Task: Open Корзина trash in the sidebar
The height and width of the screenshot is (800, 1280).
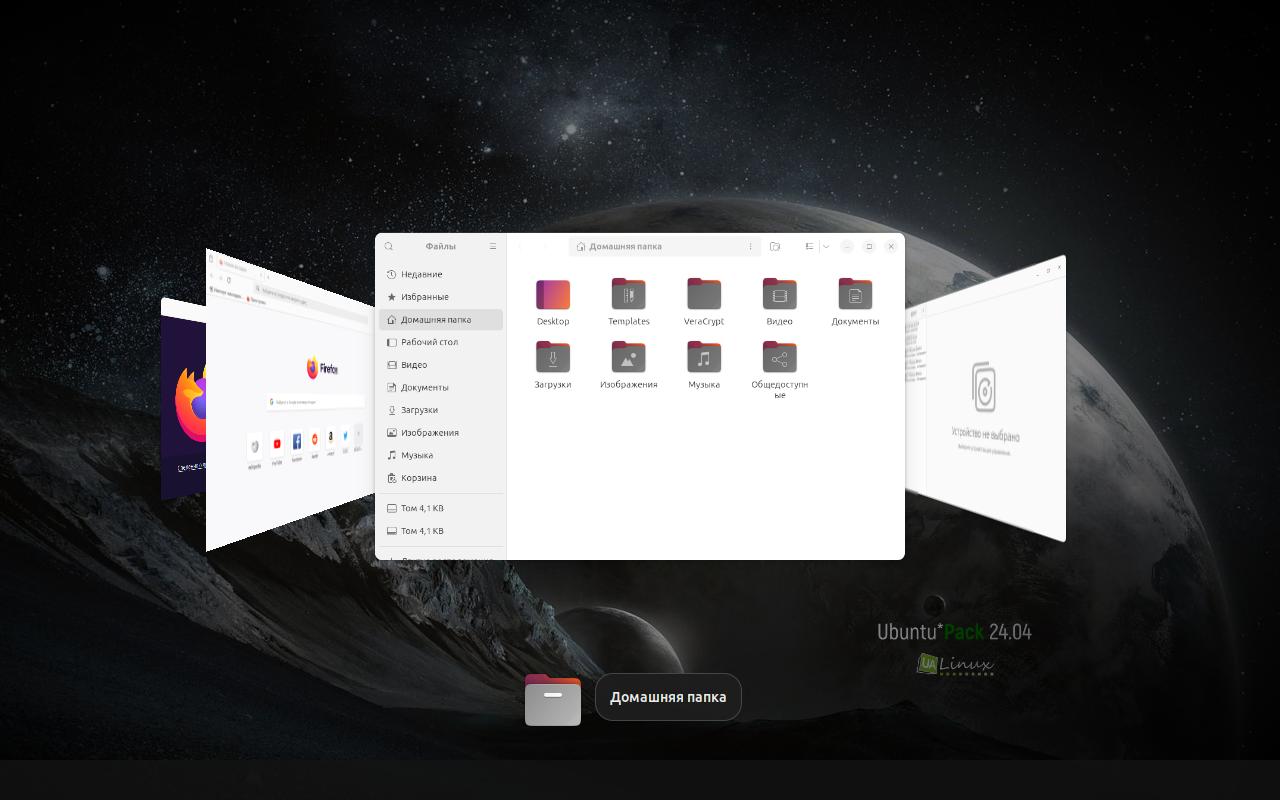Action: click(441, 478)
